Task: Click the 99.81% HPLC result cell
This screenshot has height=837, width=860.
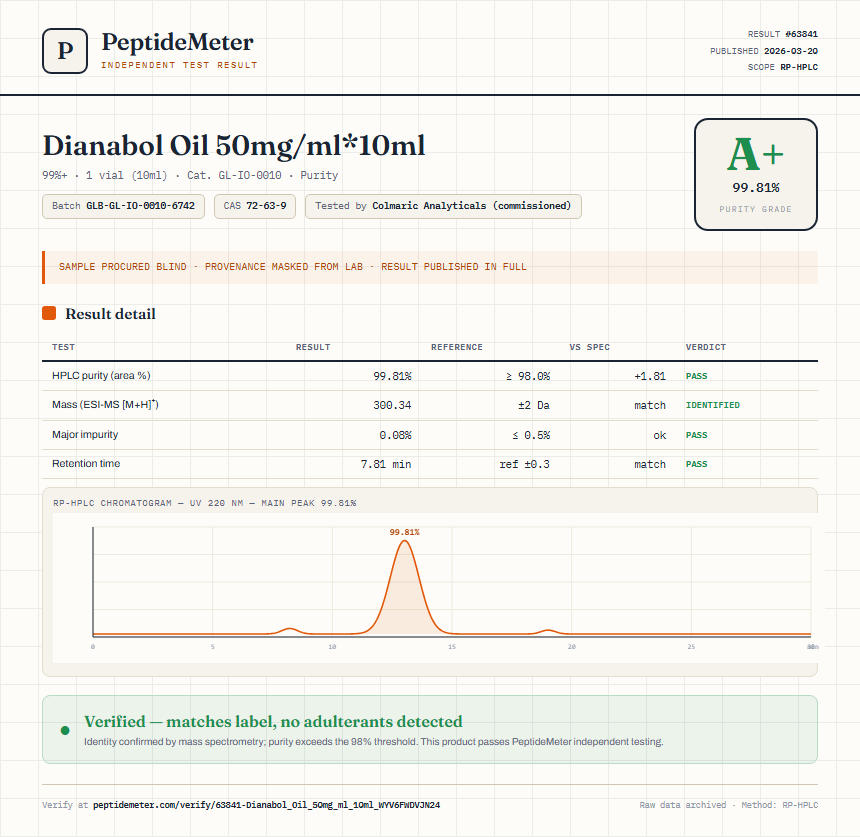Action: (392, 376)
